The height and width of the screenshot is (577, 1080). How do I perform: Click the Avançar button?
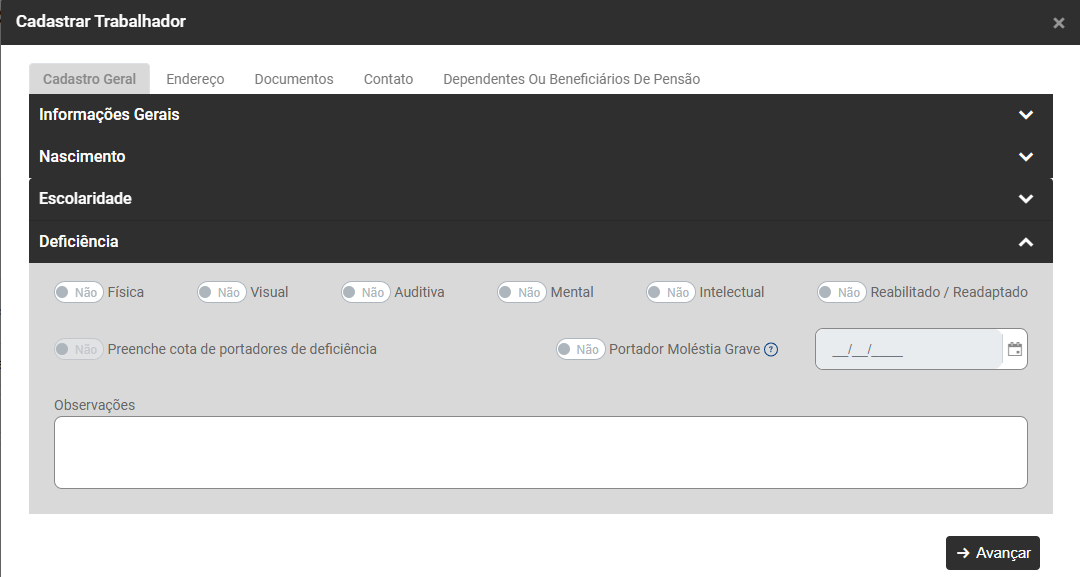point(993,553)
